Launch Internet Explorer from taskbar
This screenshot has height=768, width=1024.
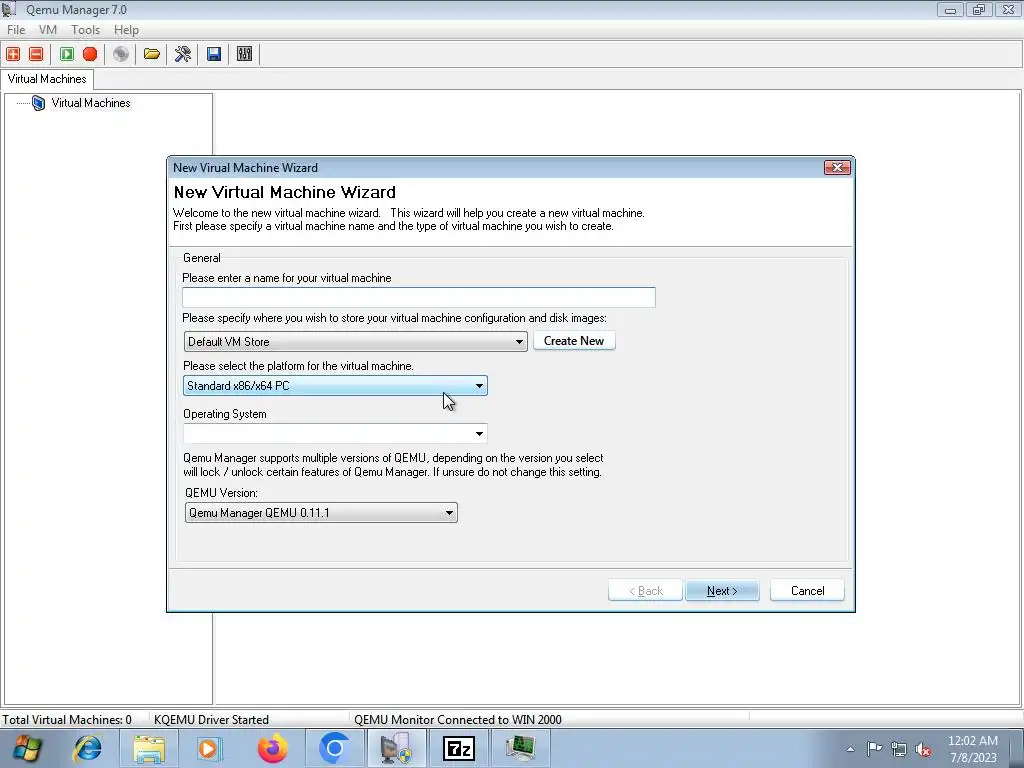click(x=88, y=748)
